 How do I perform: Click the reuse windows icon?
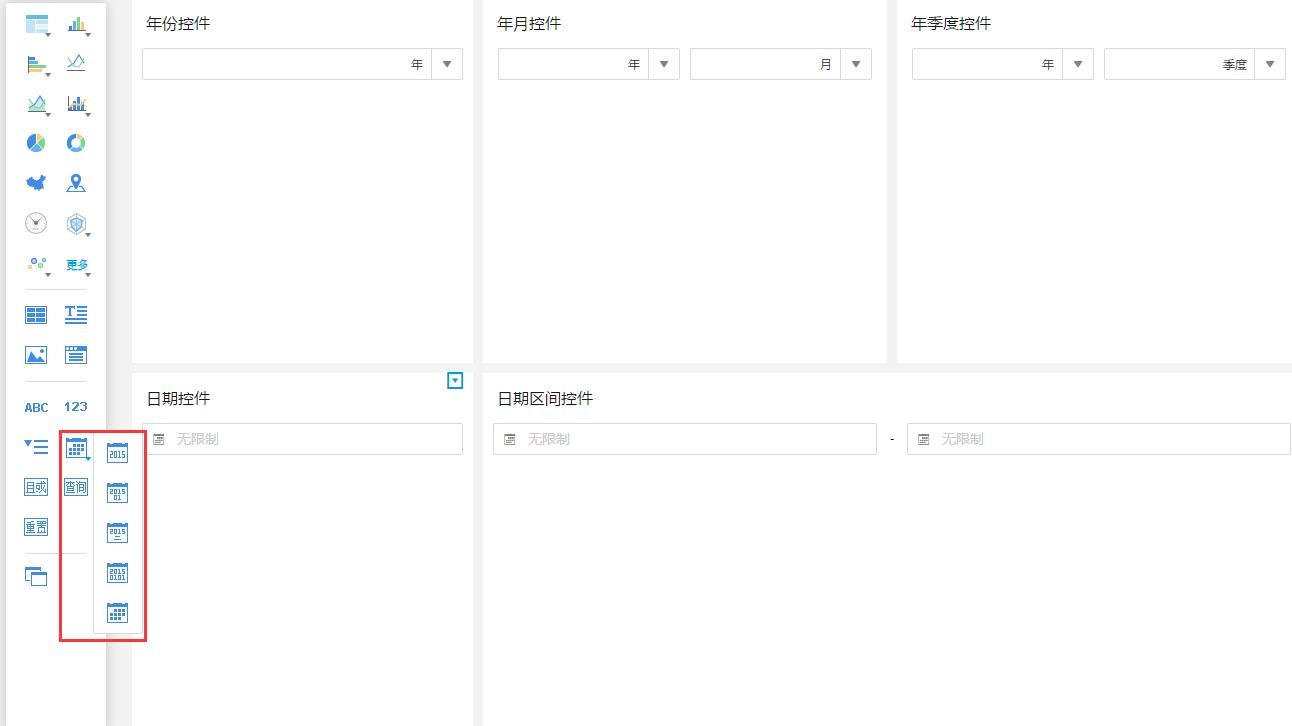click(x=36, y=576)
